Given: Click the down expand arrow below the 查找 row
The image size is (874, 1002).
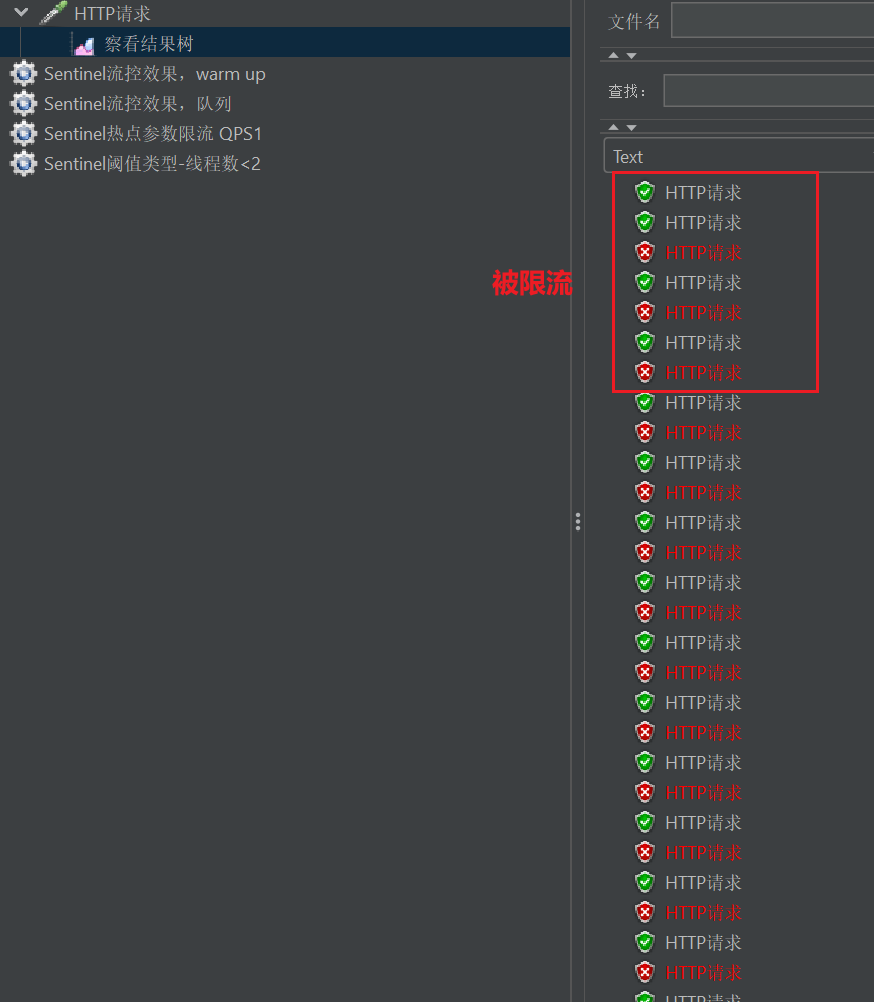Looking at the screenshot, I should point(631,127).
